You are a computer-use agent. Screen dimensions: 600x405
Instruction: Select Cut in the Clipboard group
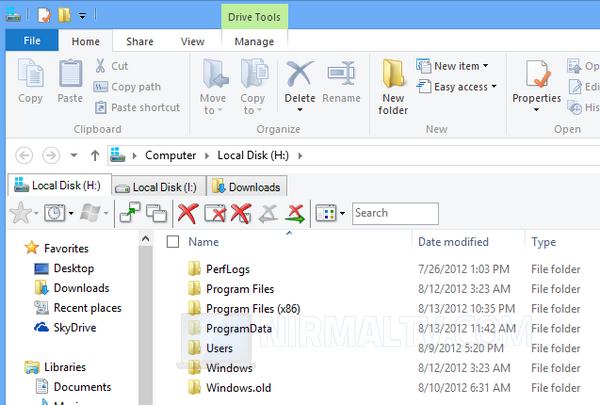point(111,66)
